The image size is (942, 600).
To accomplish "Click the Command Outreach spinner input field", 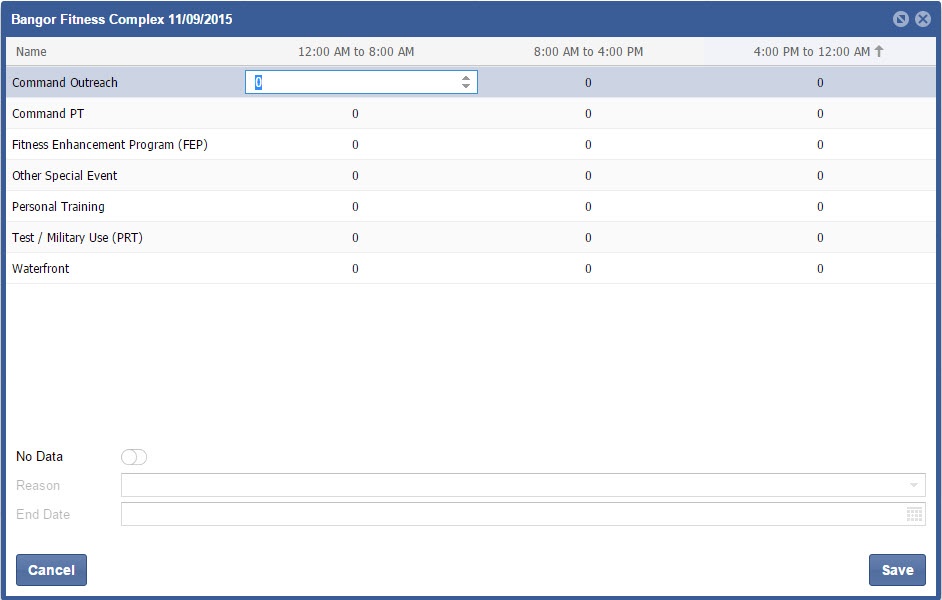I will 350,83.
